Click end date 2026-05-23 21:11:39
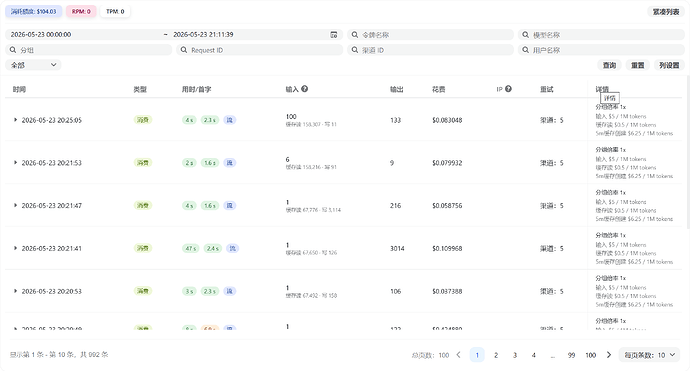Image resolution: width=690 pixels, height=371 pixels. pos(203,35)
